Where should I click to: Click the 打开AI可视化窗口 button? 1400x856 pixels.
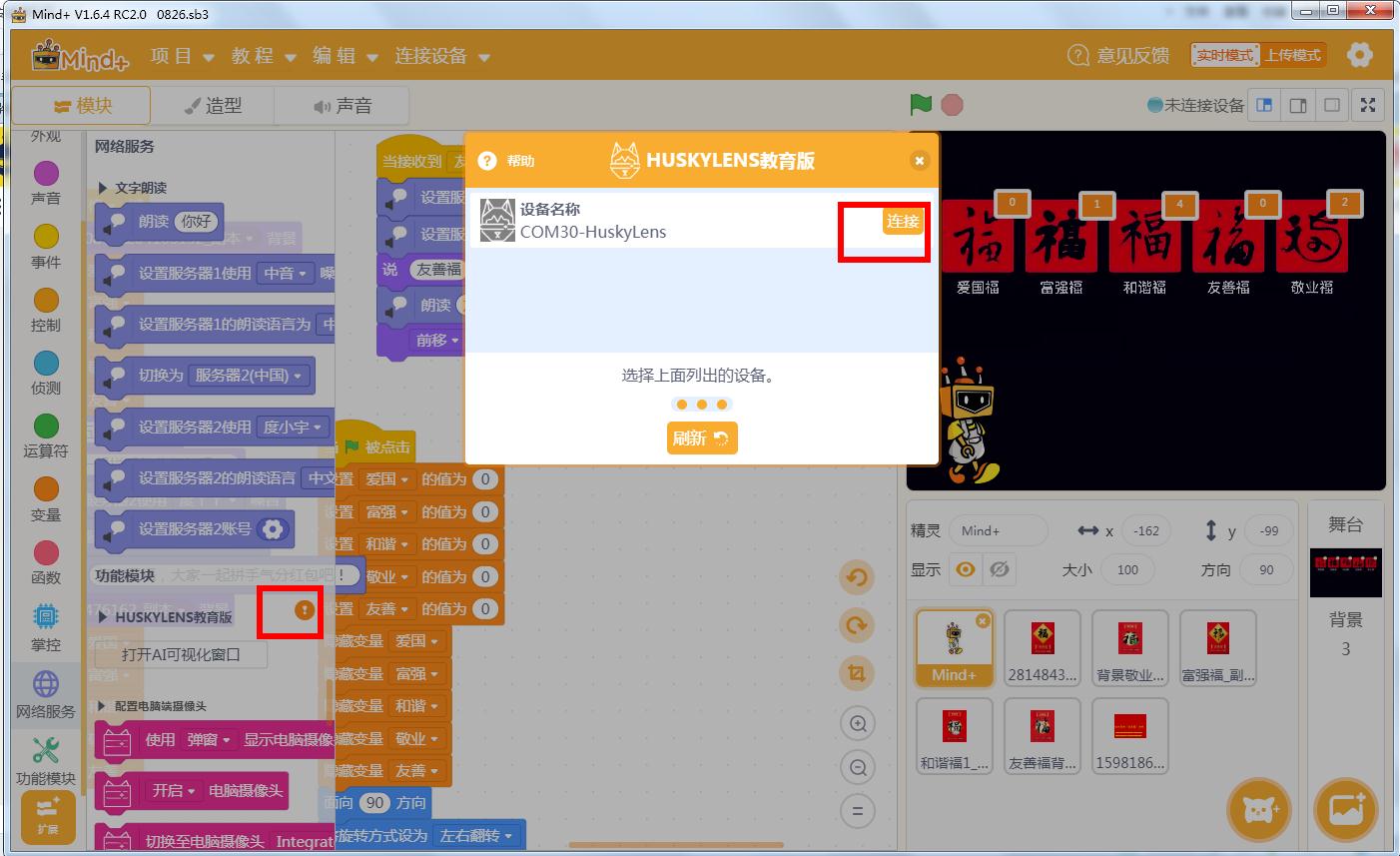pos(181,654)
